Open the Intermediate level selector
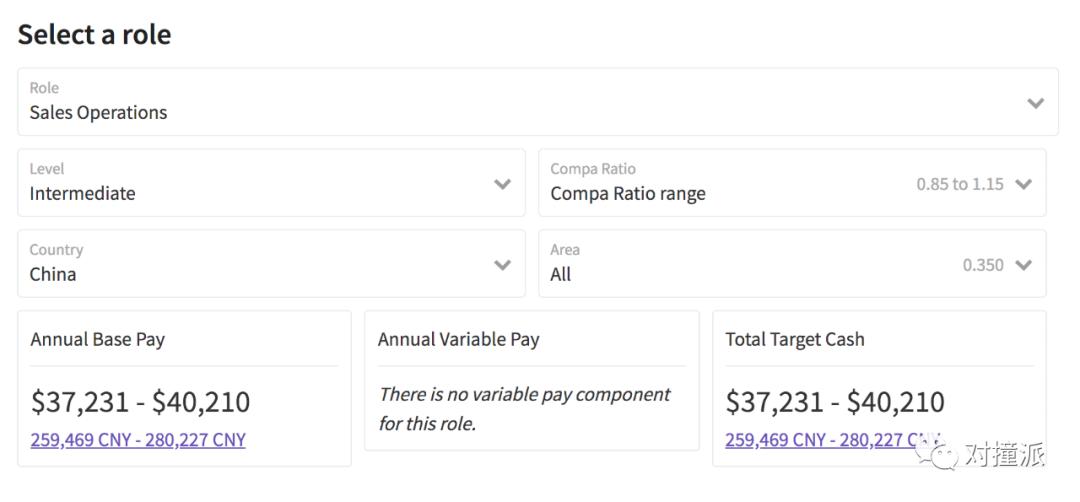 tap(83, 193)
